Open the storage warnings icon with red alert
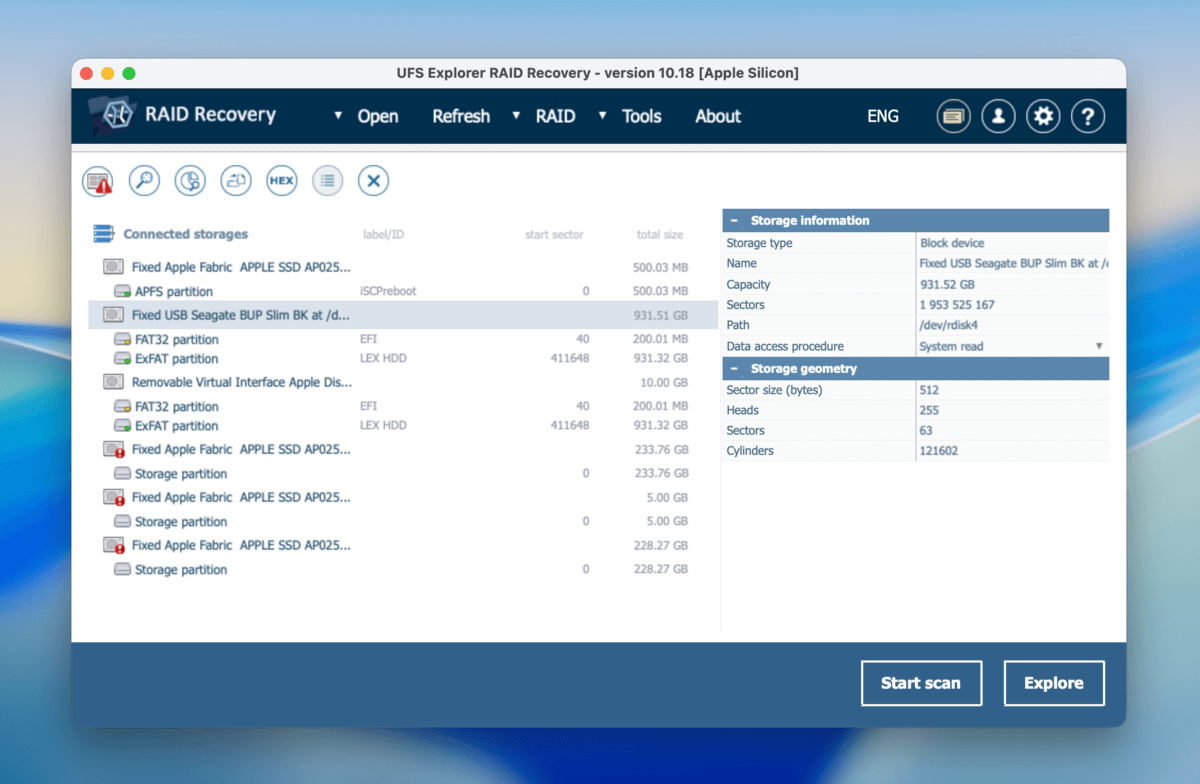1200x784 pixels. tap(97, 180)
